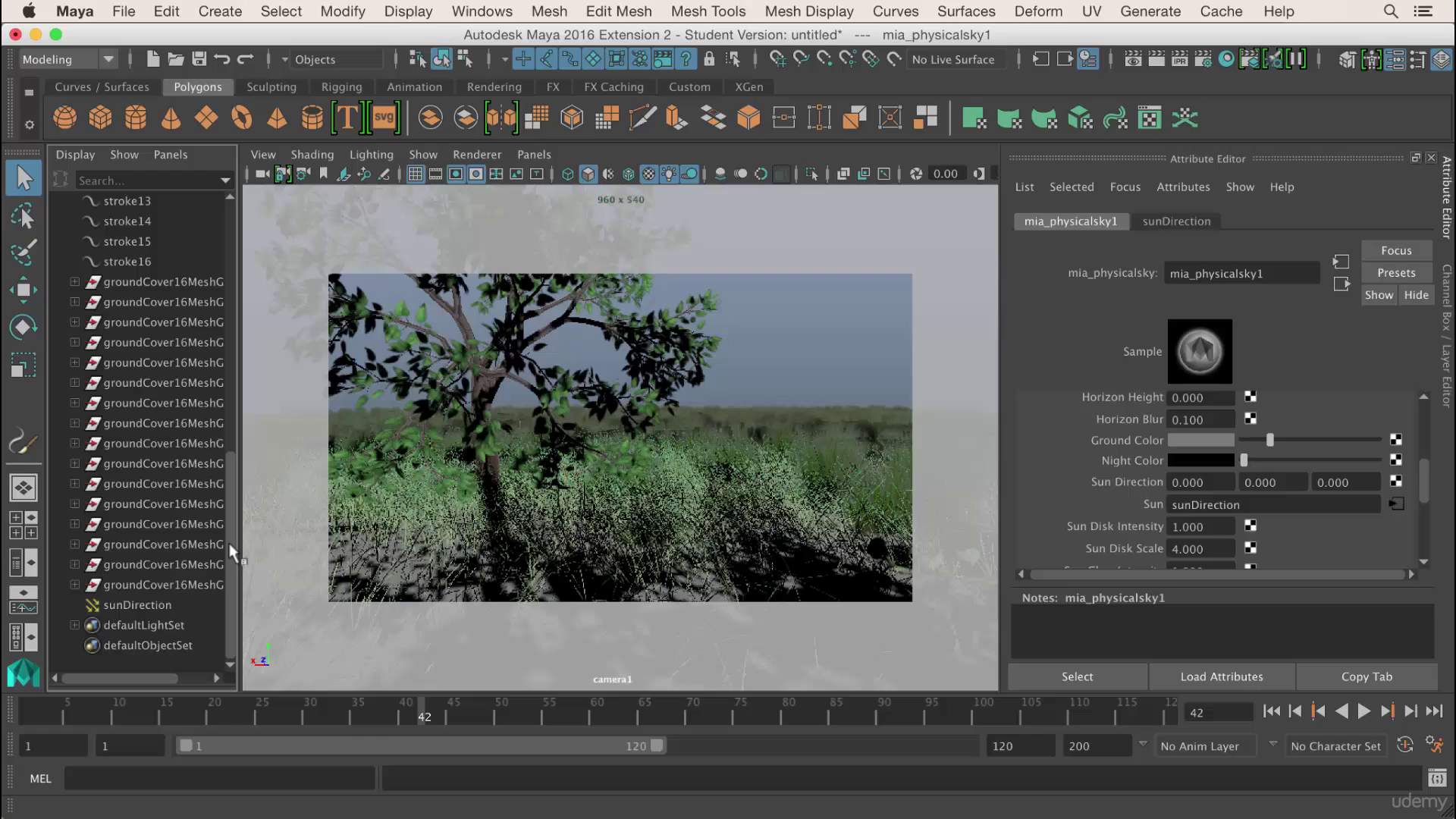This screenshot has width=1456, height=819.
Task: Activate the Move tool
Action: [x=24, y=290]
